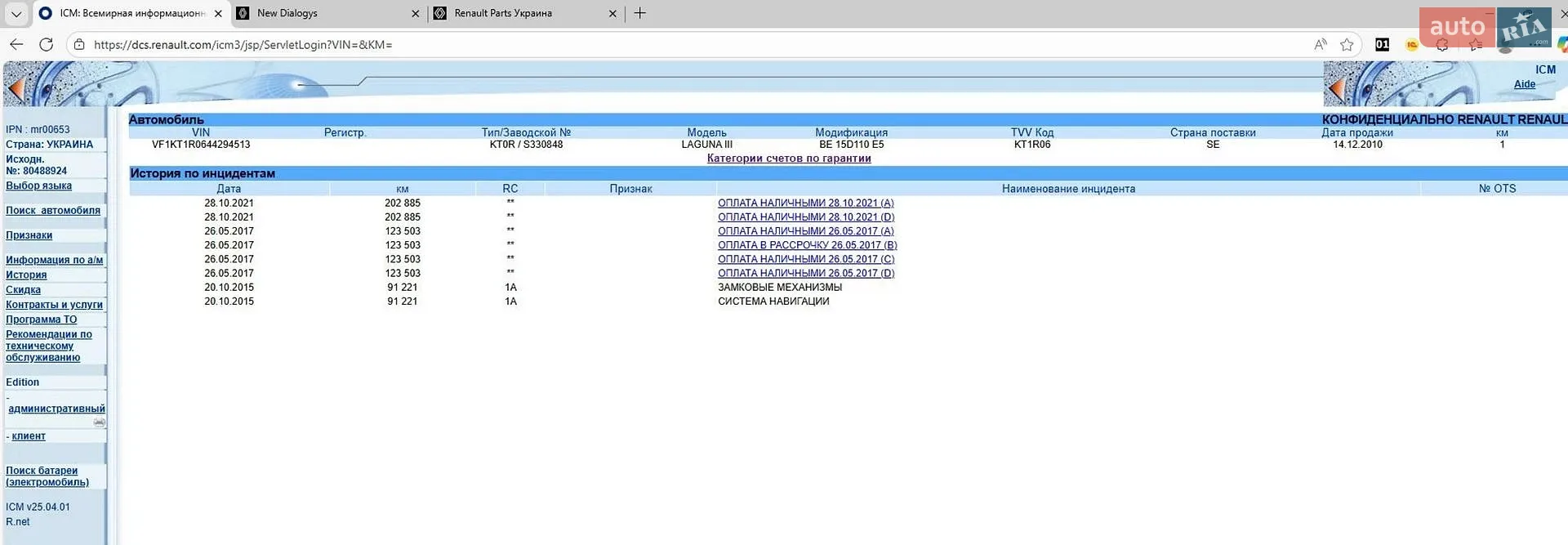This screenshot has width=1568, height=545.
Task: Open Категории счетов по гарантии link
Action: pos(789,159)
